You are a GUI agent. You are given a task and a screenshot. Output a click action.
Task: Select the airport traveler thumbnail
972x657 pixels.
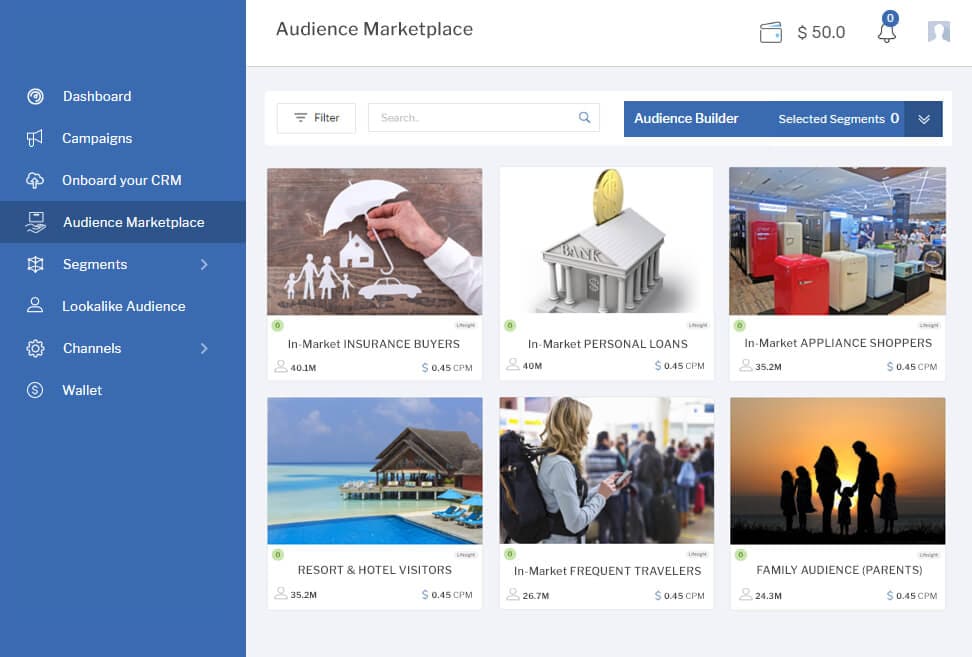coord(607,470)
